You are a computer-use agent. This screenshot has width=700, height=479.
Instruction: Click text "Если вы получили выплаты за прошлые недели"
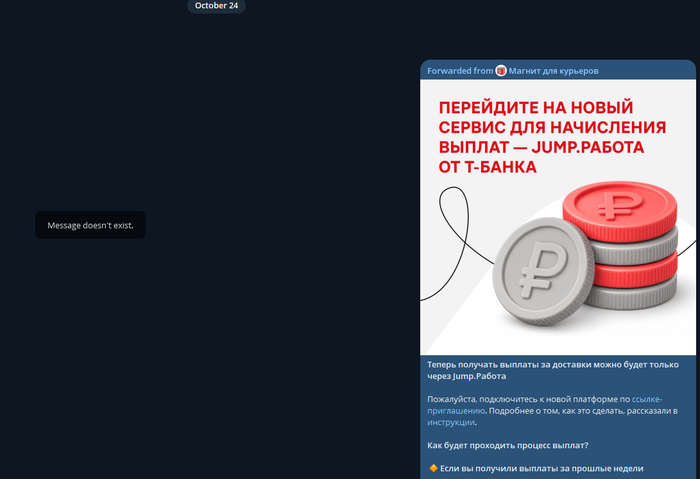[x=542, y=468]
